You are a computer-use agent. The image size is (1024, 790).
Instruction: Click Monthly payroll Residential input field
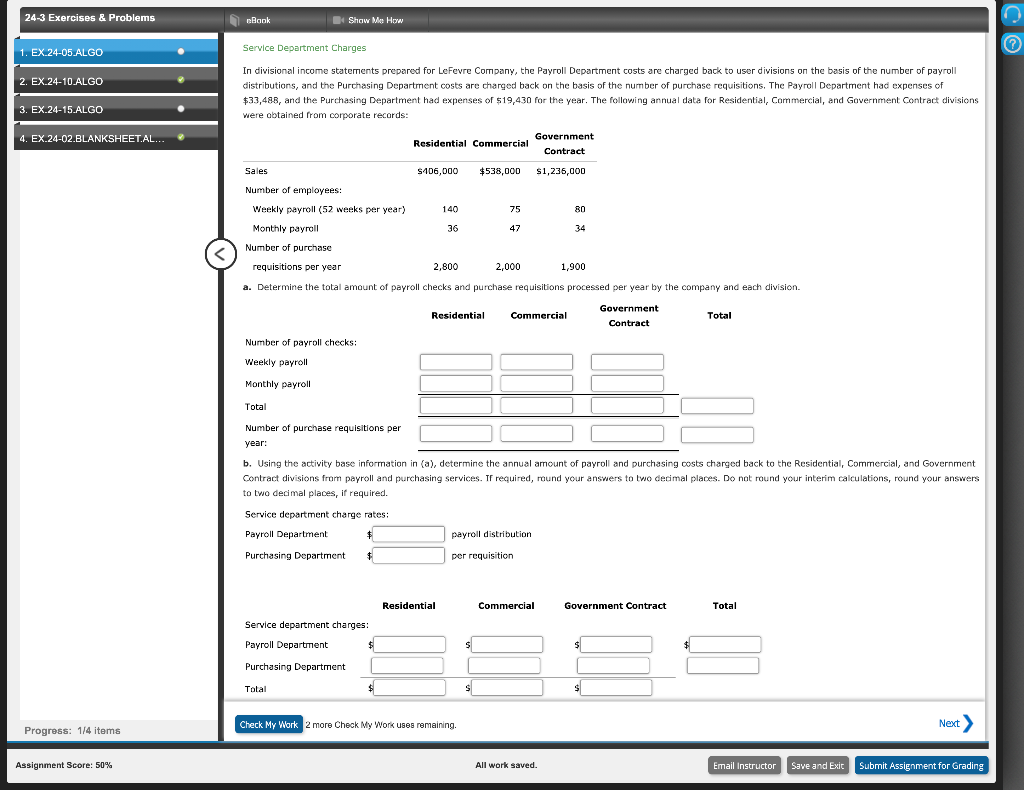[x=456, y=383]
